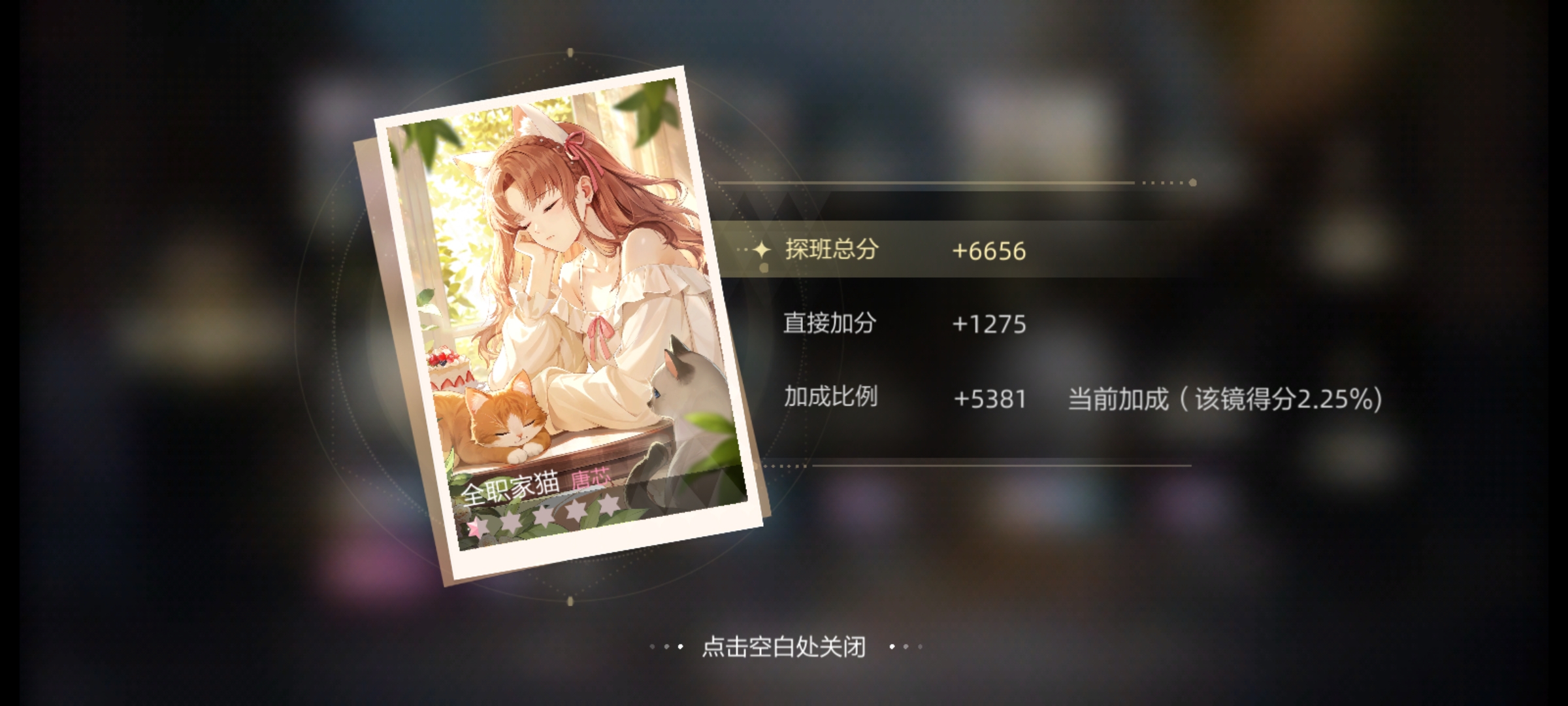Click the first pink star on the card

pos(478,527)
